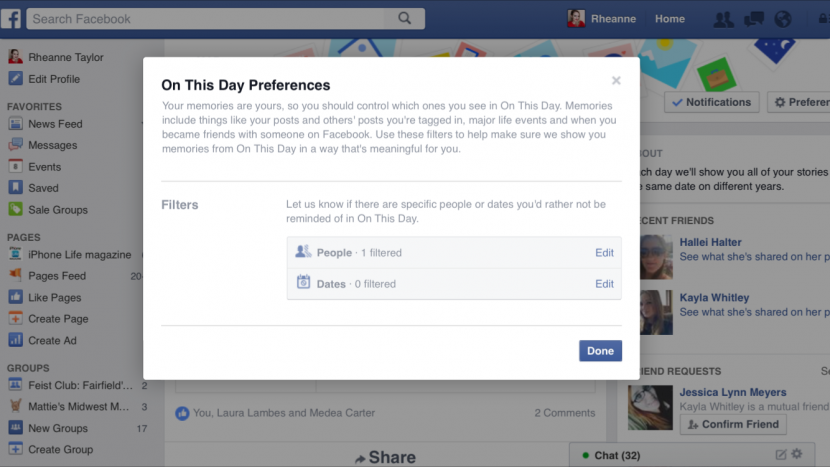Click the Search Facebook input field
Viewport: 830px width, 467px height.
tap(206, 19)
